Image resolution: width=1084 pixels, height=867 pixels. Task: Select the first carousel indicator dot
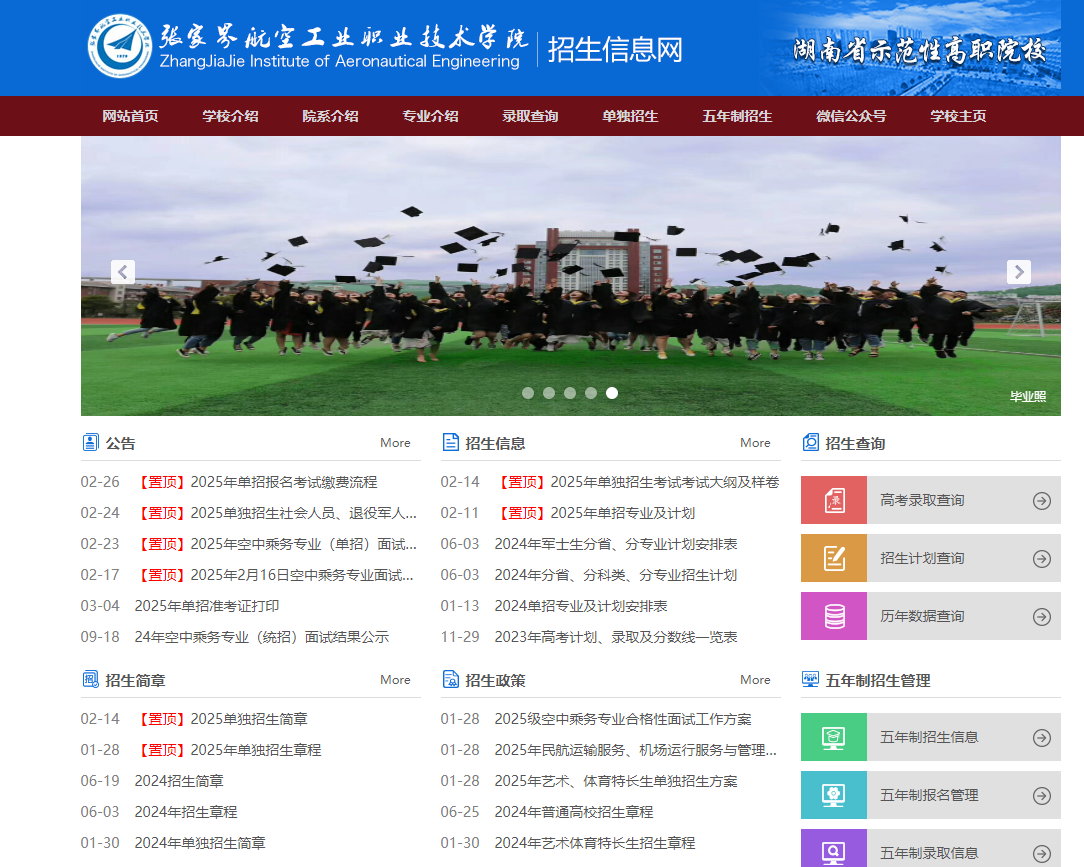[x=528, y=393]
